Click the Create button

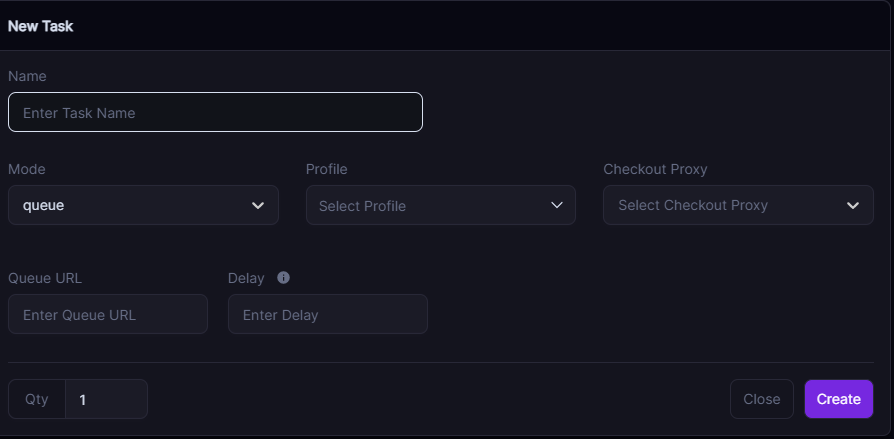click(x=839, y=399)
